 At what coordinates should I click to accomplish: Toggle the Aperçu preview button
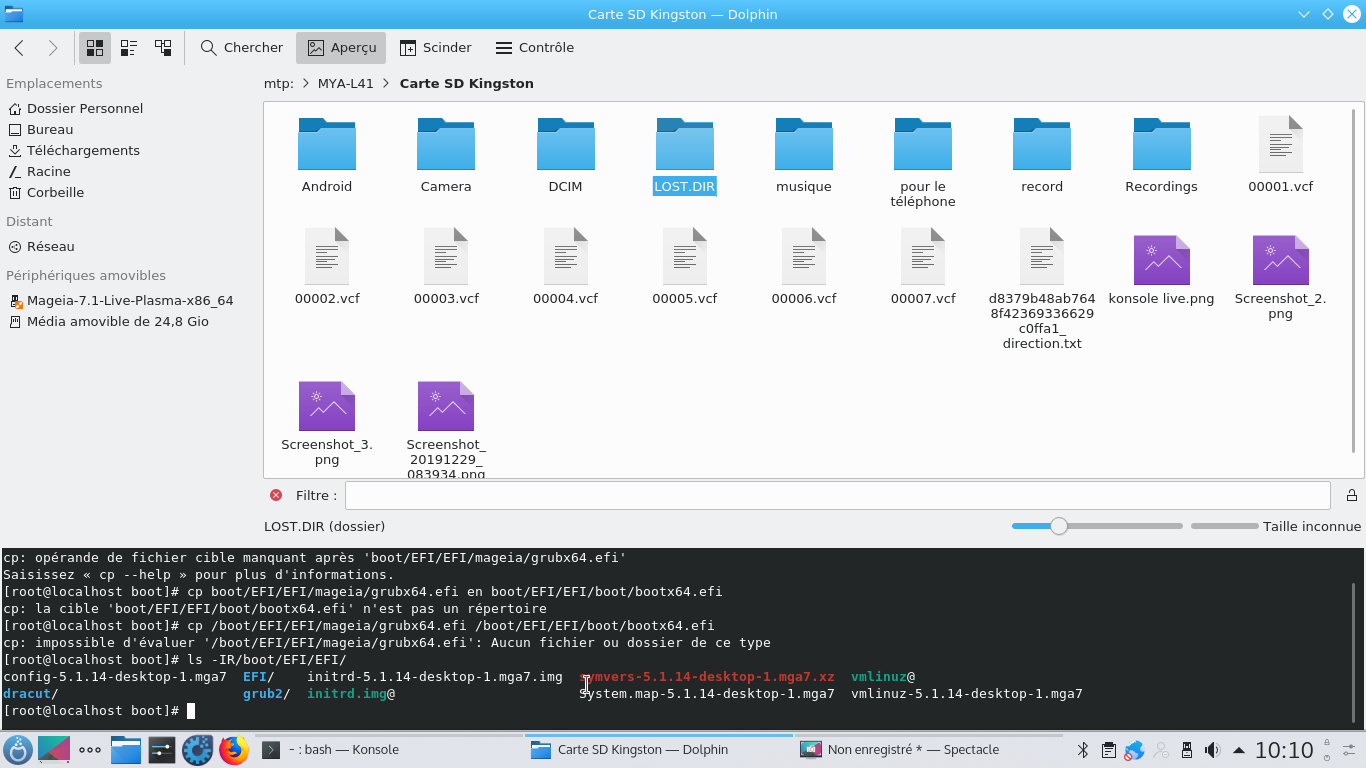click(x=342, y=47)
